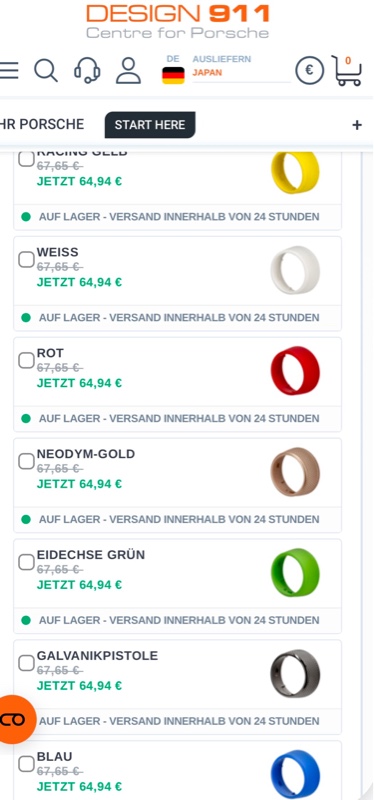Select the German flag language icon
The image size is (374, 800).
click(173, 76)
